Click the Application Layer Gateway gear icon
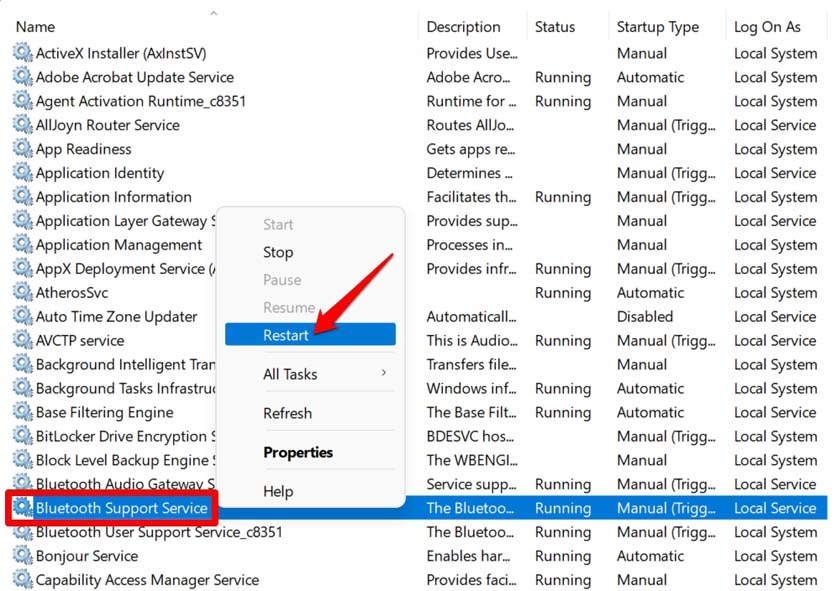 tap(22, 220)
